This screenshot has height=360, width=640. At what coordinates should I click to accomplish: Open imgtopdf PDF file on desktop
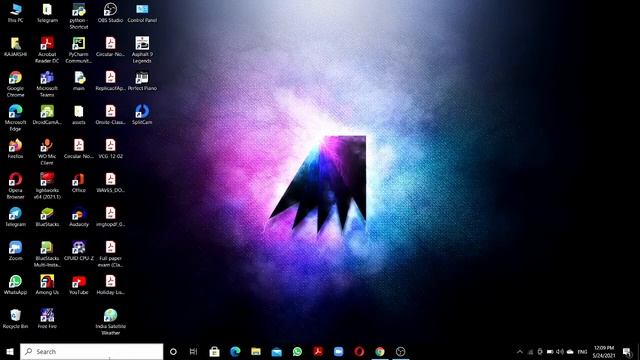click(110, 216)
